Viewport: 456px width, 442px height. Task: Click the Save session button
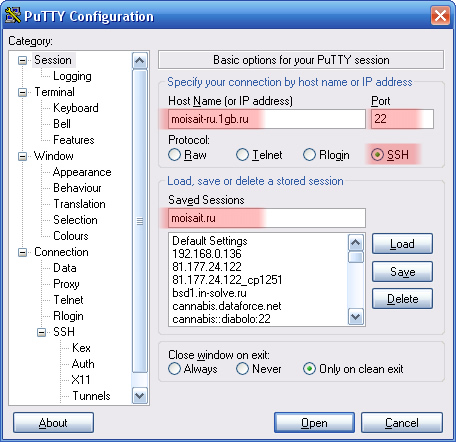click(x=402, y=272)
